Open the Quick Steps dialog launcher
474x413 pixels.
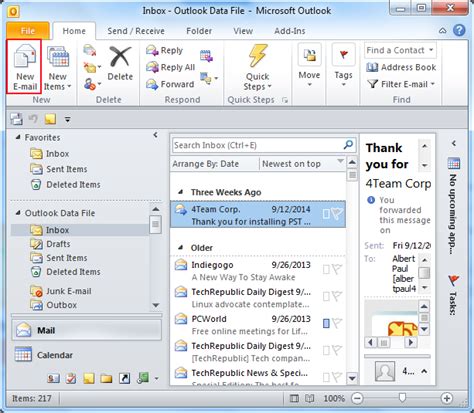tap(285, 100)
